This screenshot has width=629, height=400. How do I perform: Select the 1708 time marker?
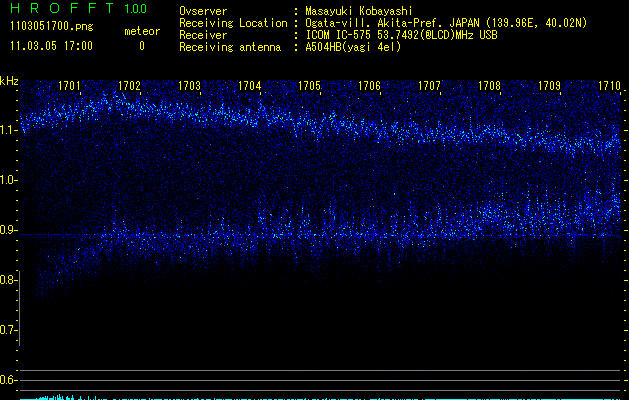[x=489, y=86]
